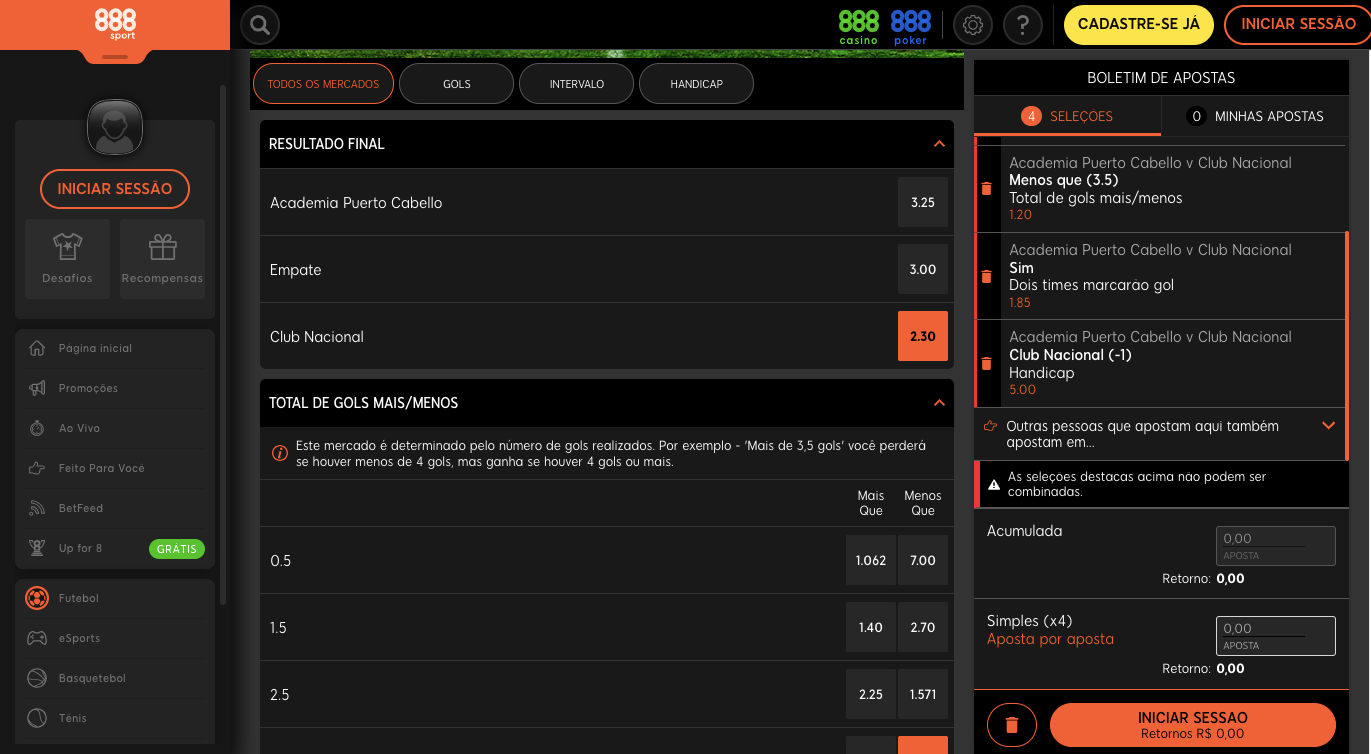Open the 888 poker logo link
Image resolution: width=1371 pixels, height=754 pixels.
tap(910, 27)
